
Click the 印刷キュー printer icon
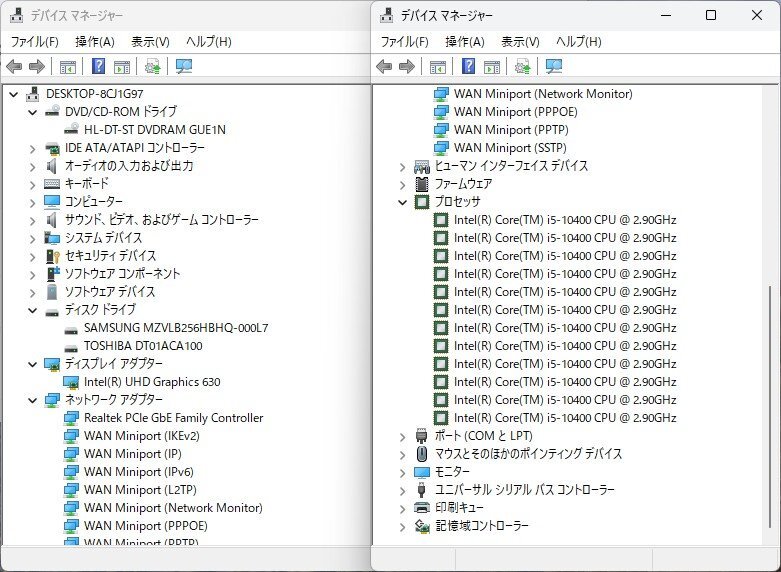click(422, 508)
